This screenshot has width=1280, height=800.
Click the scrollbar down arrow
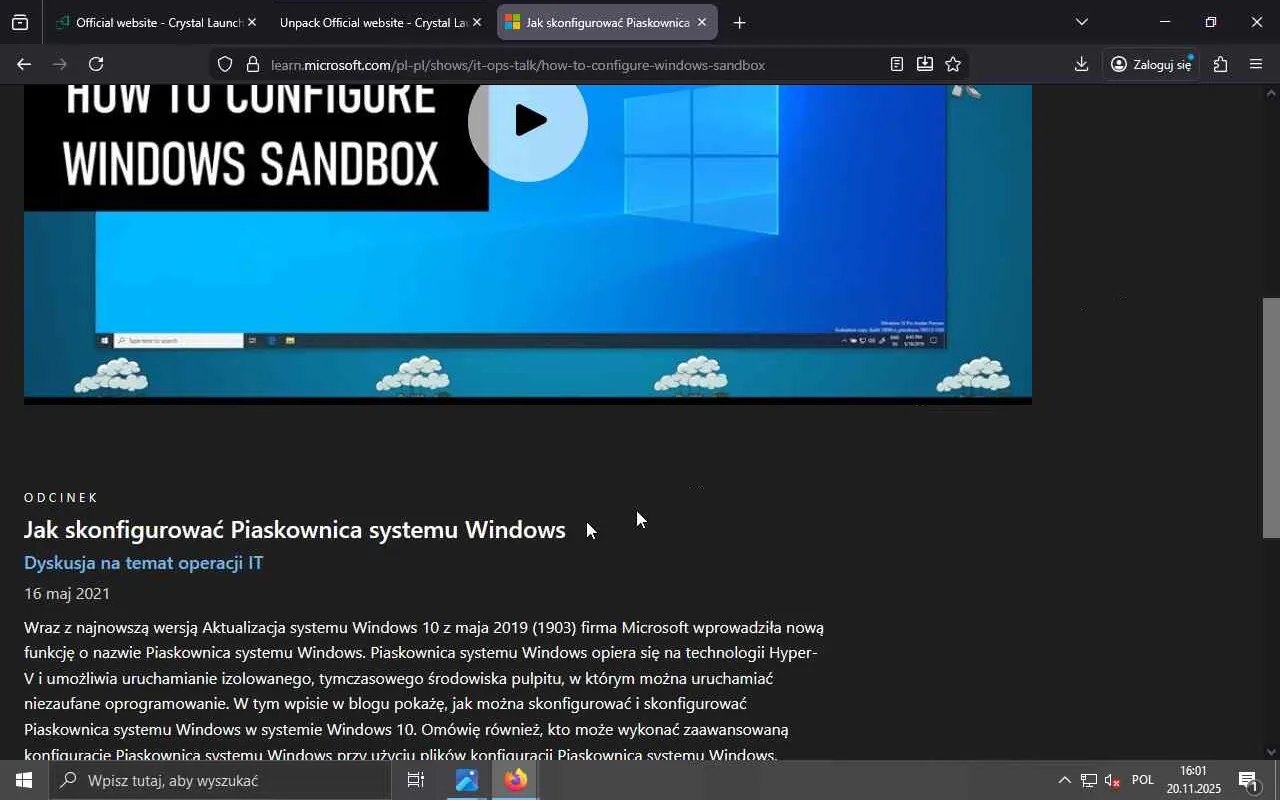click(1271, 752)
